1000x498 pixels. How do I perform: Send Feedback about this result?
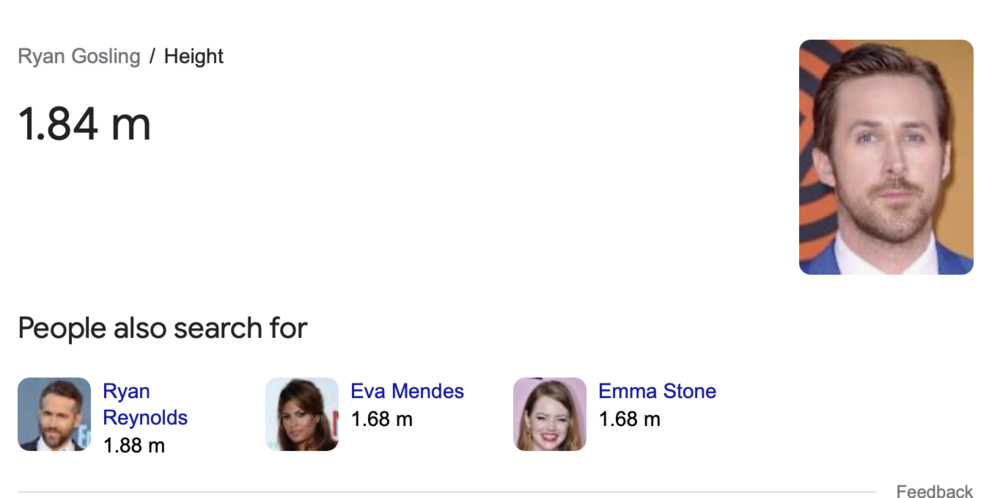click(x=934, y=490)
